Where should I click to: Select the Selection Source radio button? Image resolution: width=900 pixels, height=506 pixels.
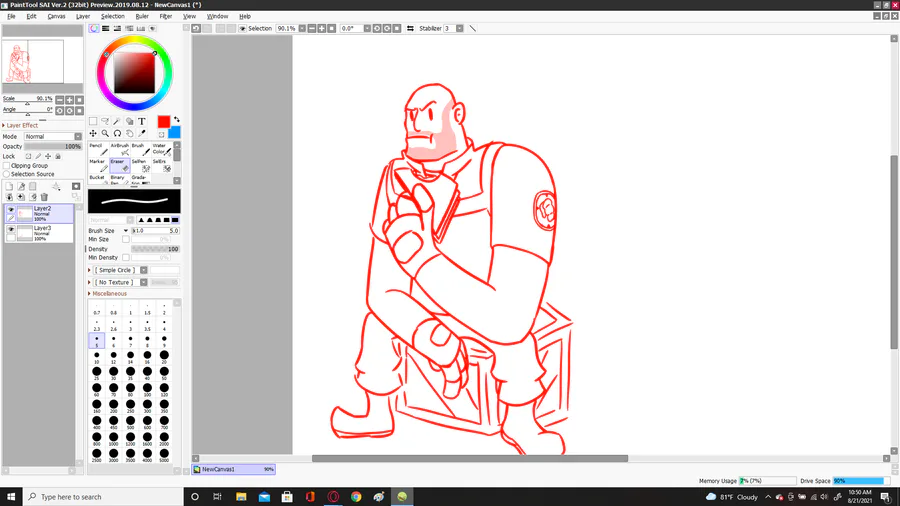pyautogui.click(x=7, y=174)
